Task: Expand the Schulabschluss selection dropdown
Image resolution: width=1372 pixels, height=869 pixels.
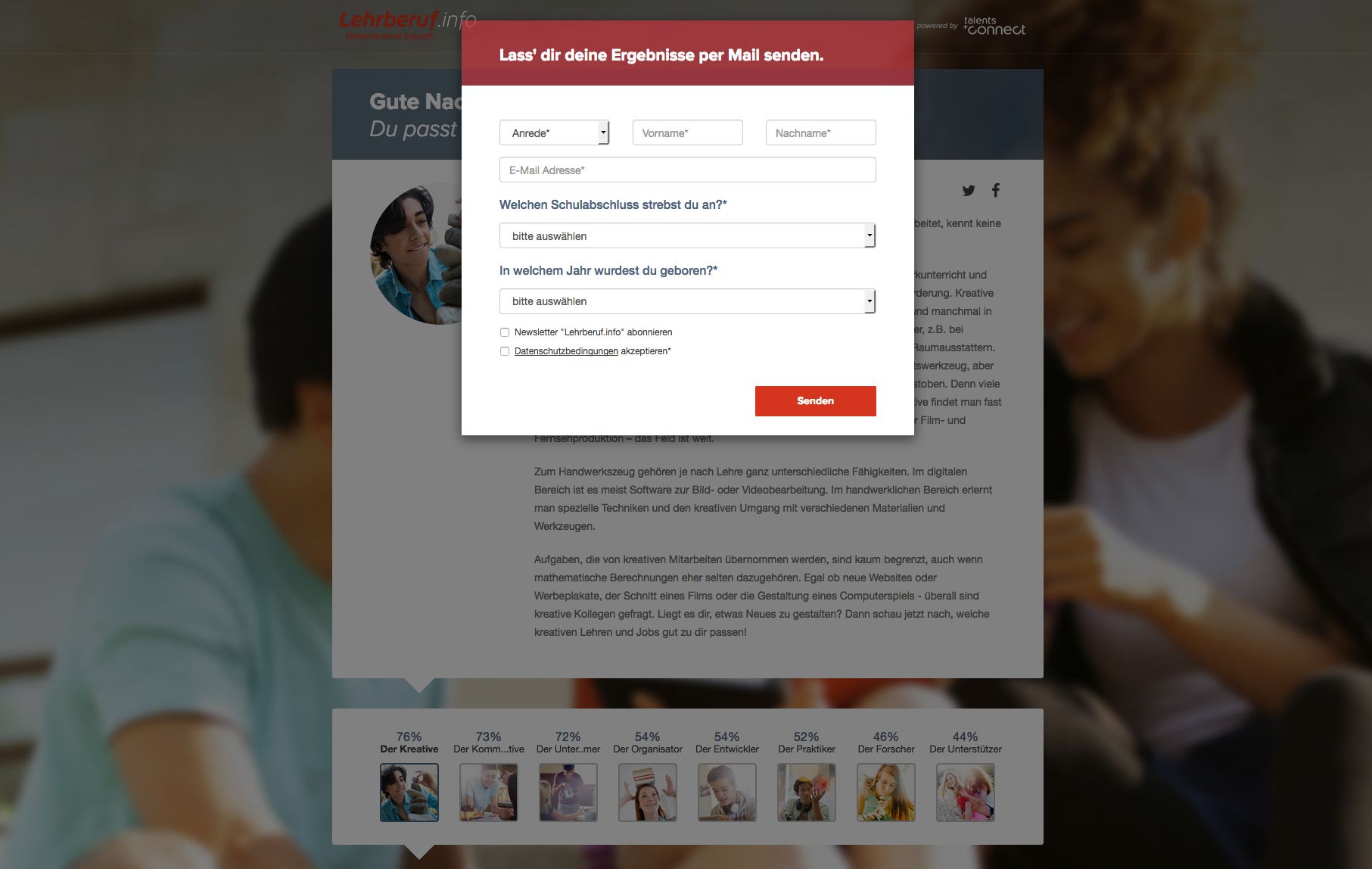Action: tap(687, 235)
